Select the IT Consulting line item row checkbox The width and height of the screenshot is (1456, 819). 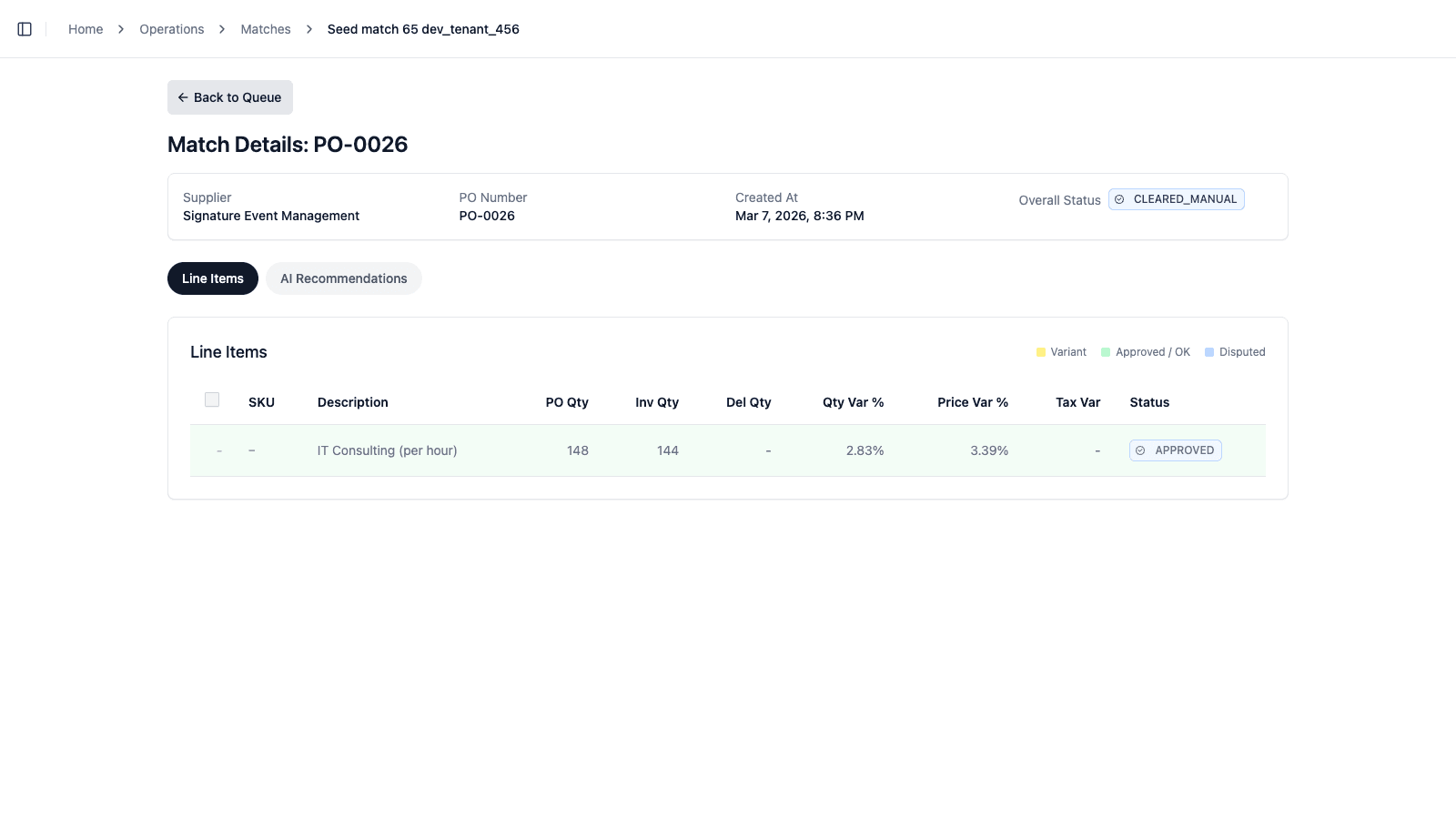[218, 450]
